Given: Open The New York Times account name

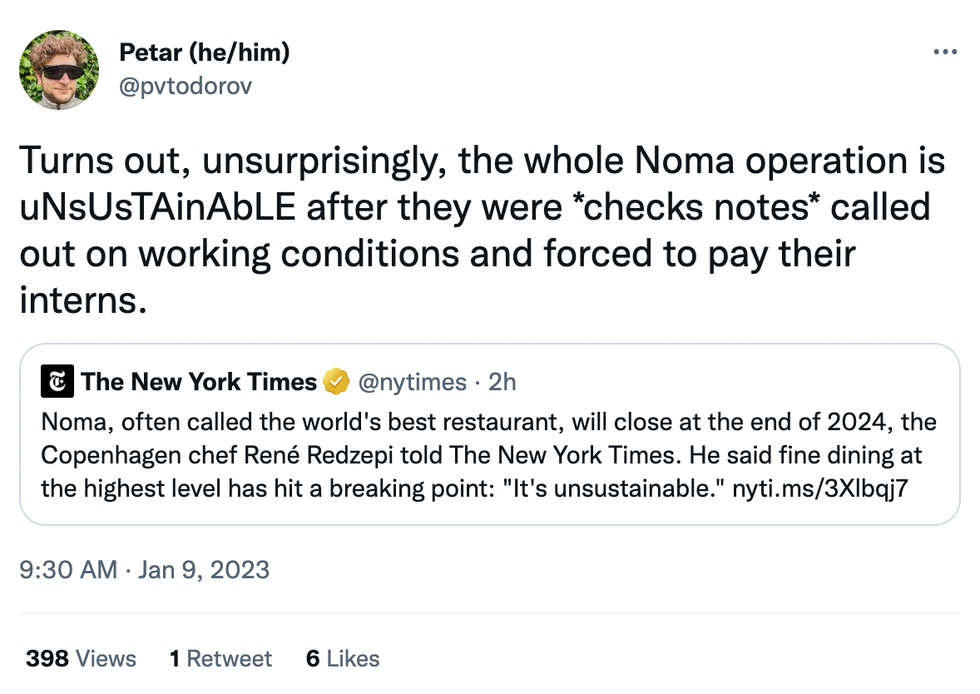Looking at the screenshot, I should tap(199, 381).
